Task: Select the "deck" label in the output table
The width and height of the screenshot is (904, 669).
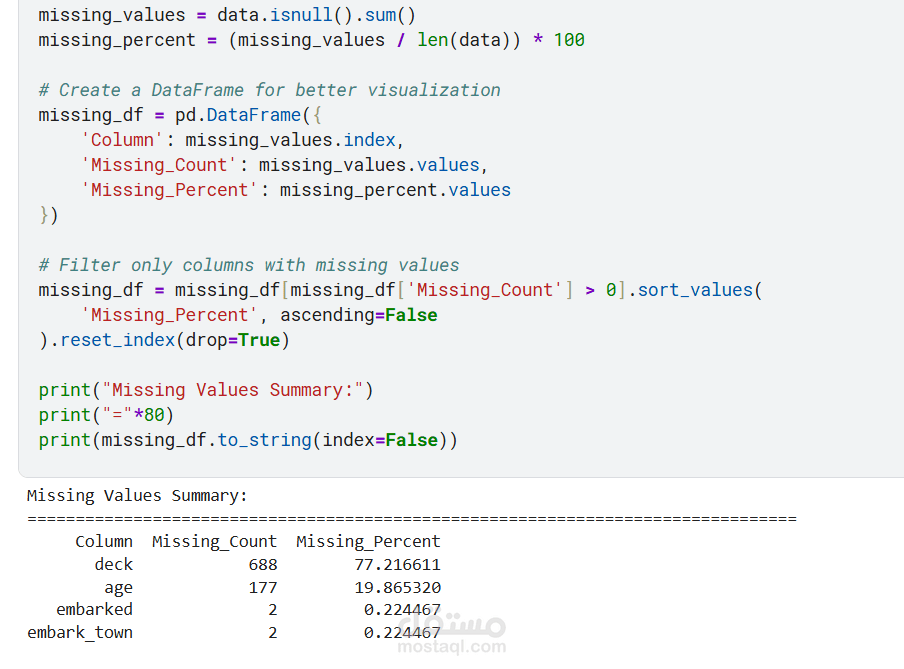Action: coord(114,564)
